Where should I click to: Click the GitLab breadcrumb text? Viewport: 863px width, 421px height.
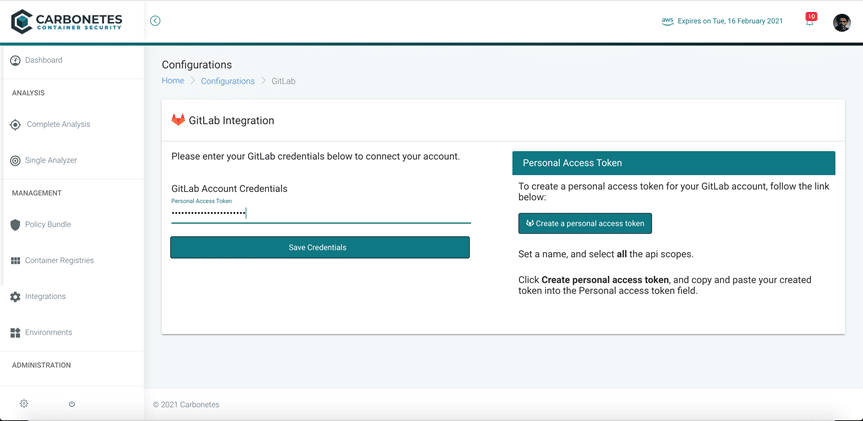(284, 81)
